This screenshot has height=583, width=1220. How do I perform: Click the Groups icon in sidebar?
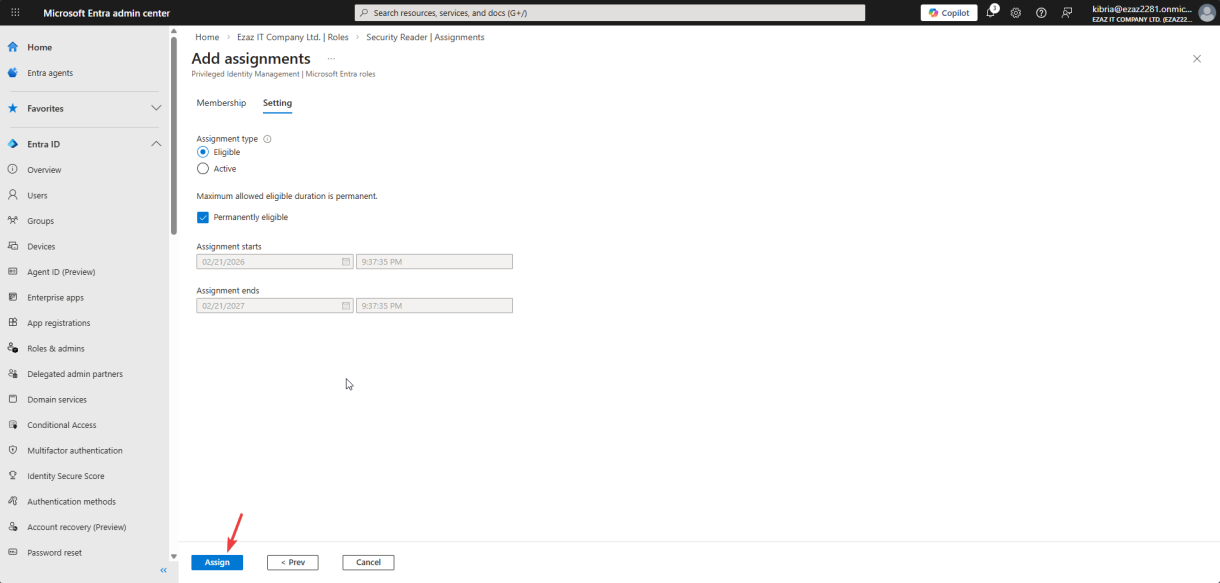point(13,221)
